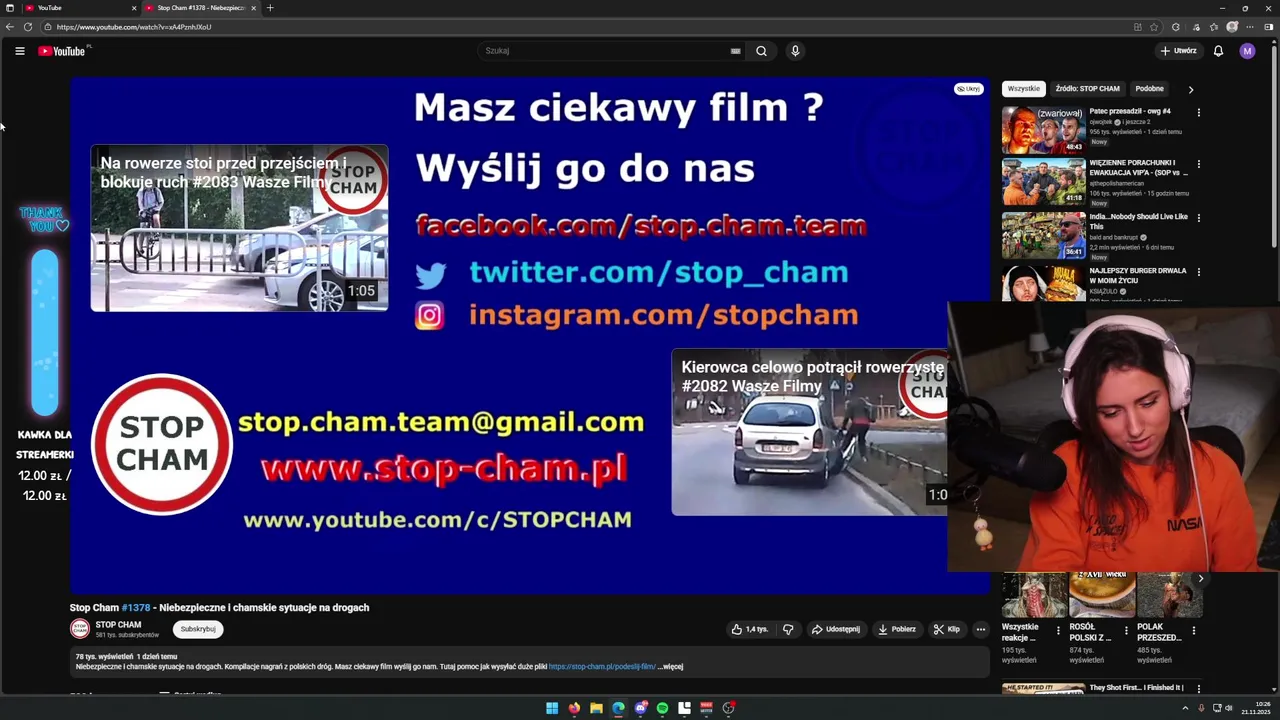This screenshot has height=720, width=1280.
Task: Open options for 'NAJLEPSZY BURGER DRWALA' video
Action: tap(1198, 272)
